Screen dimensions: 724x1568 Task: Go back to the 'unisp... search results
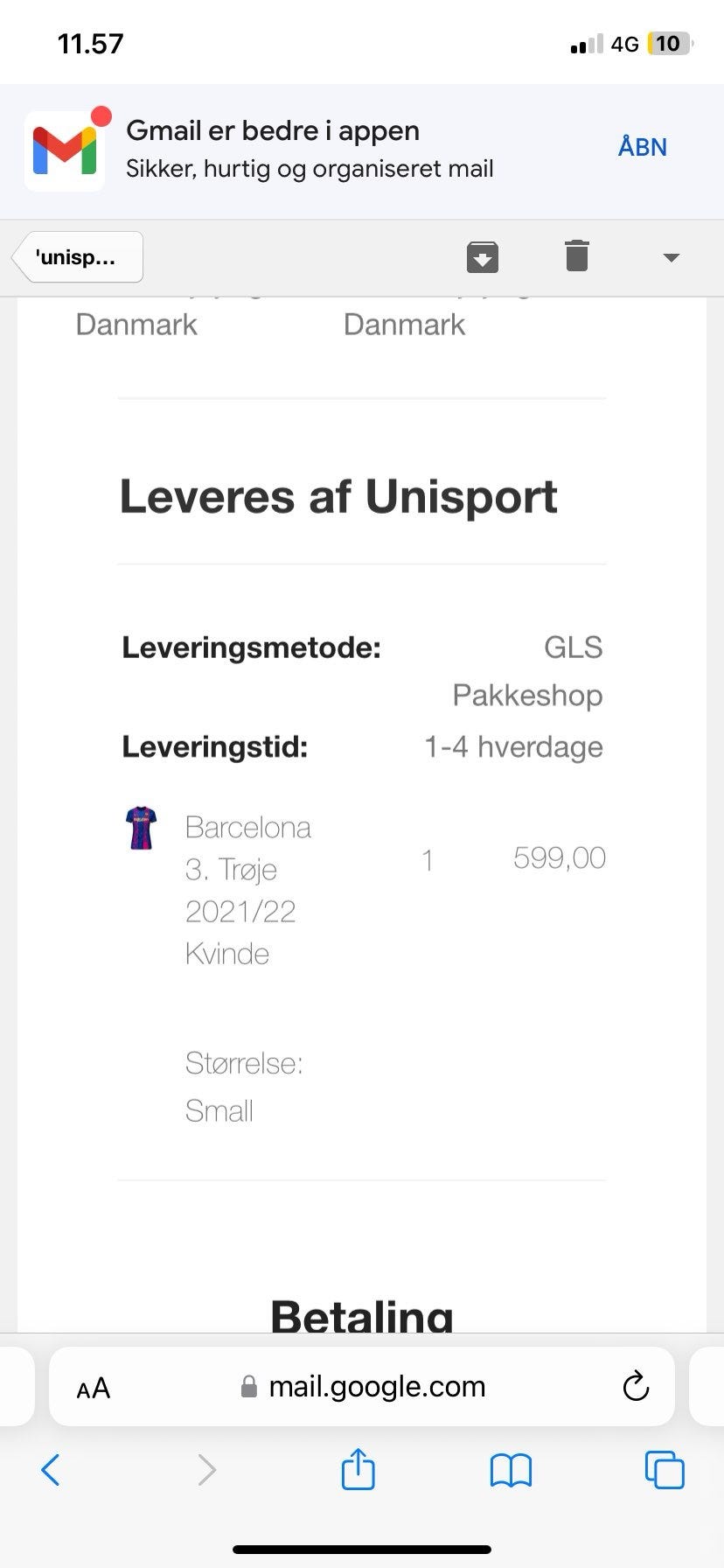78,257
